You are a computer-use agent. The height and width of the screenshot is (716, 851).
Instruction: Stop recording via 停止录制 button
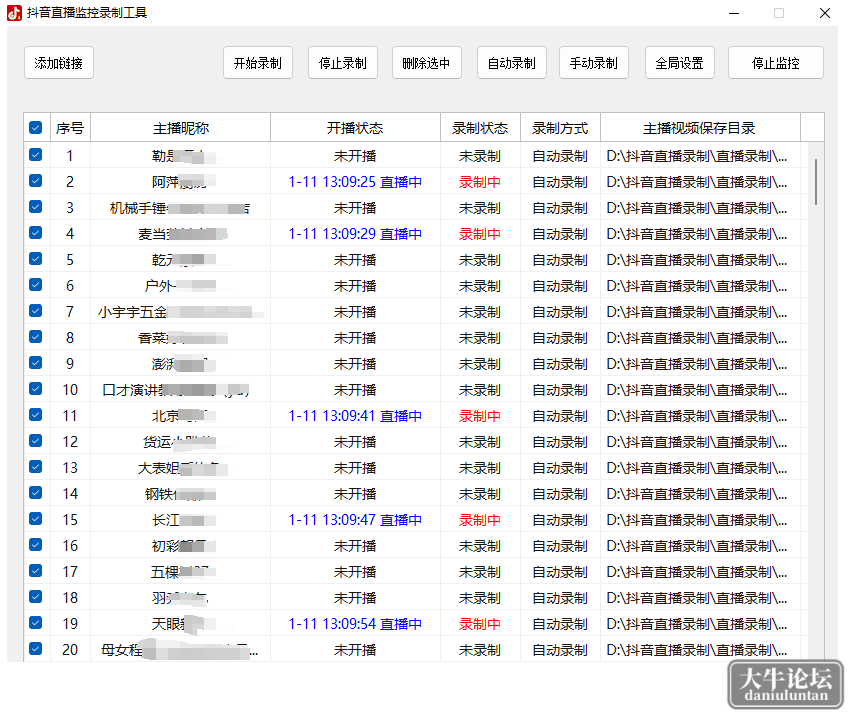tap(343, 63)
